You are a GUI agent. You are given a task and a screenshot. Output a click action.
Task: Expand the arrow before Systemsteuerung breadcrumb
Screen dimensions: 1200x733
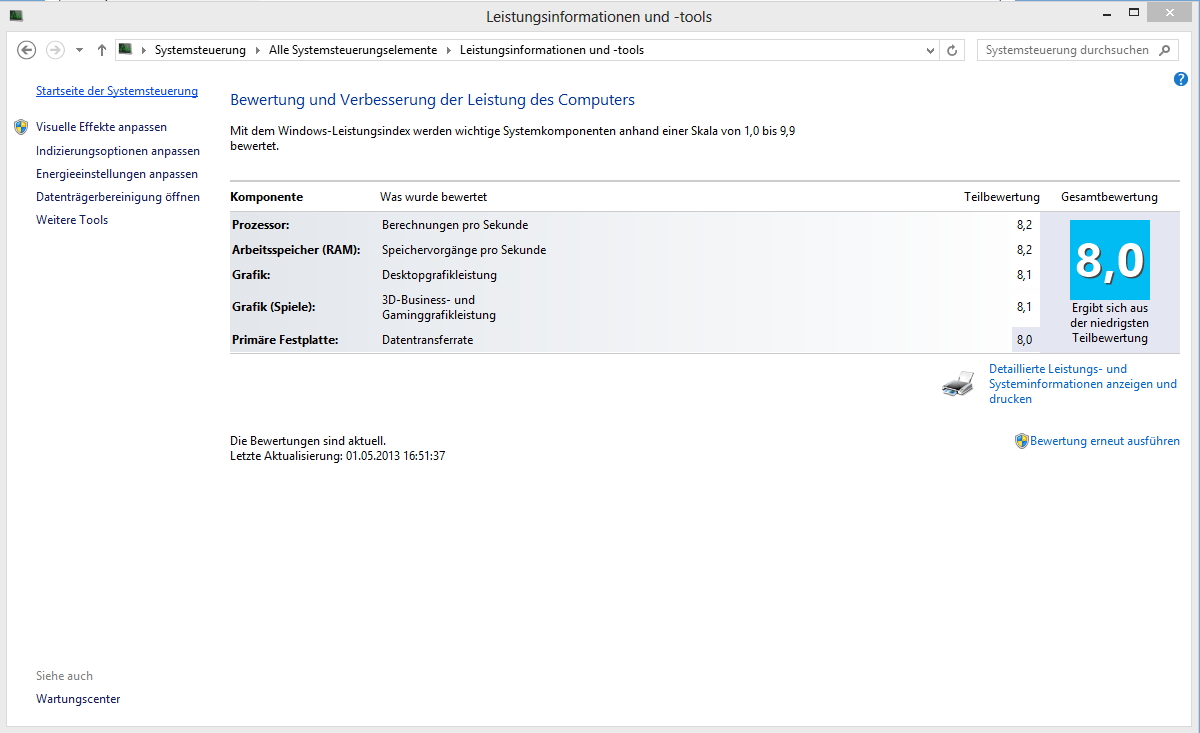point(144,50)
